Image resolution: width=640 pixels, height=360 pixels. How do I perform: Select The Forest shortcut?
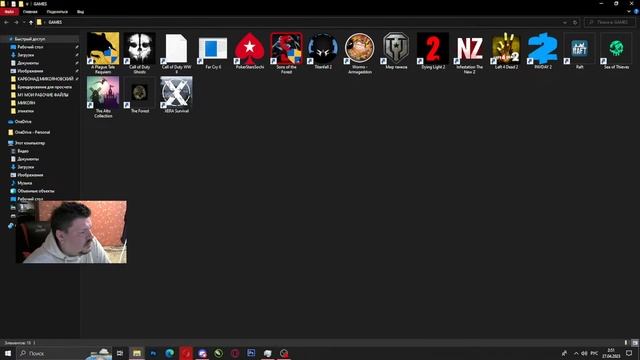pos(140,95)
